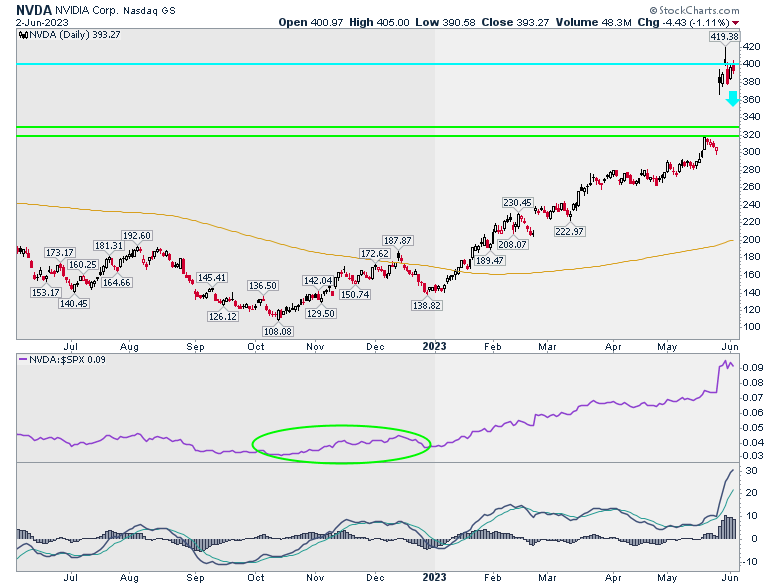
Task: Click the Nasdaq GS exchange label
Action: pos(149,10)
